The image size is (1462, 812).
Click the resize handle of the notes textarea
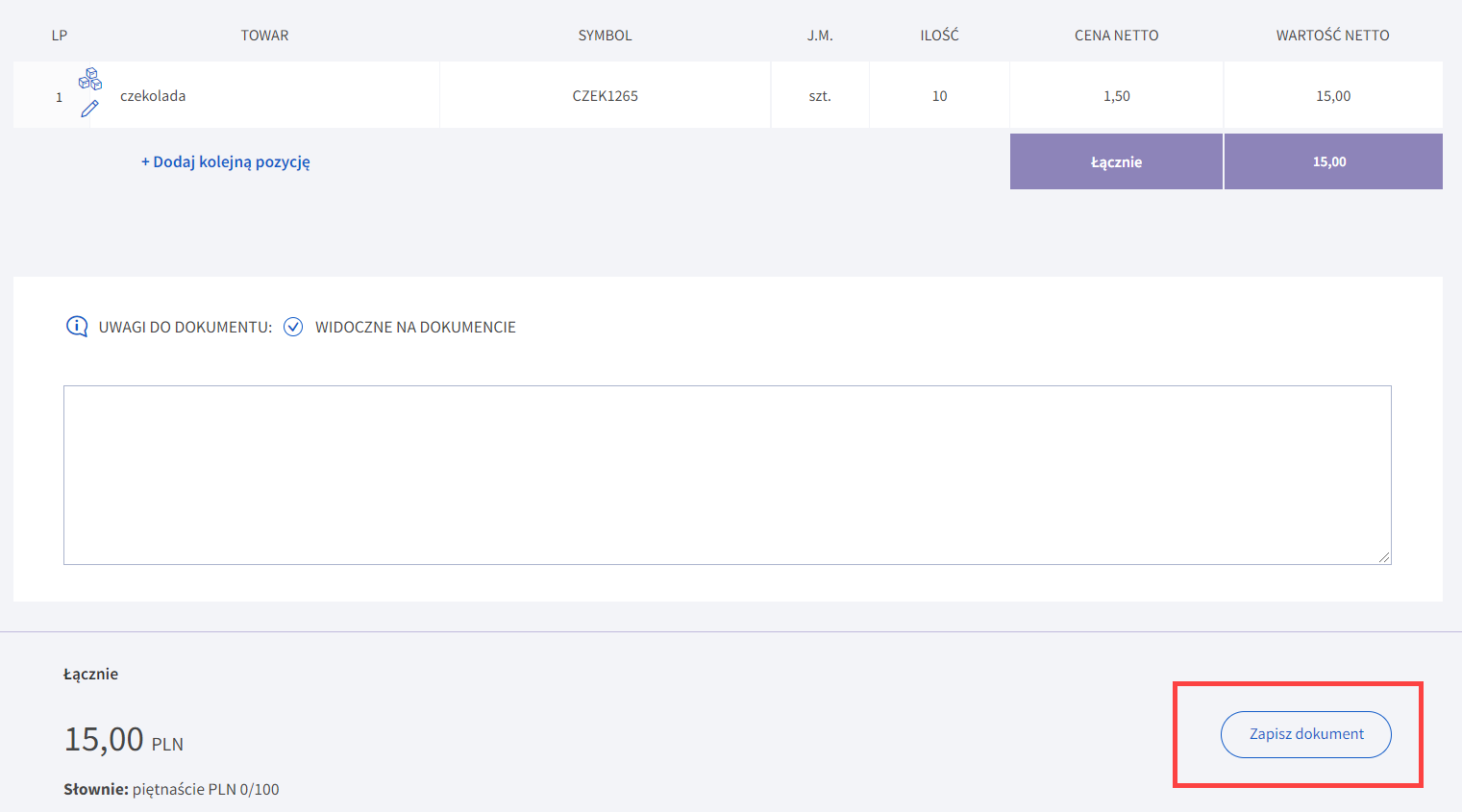click(x=1384, y=557)
